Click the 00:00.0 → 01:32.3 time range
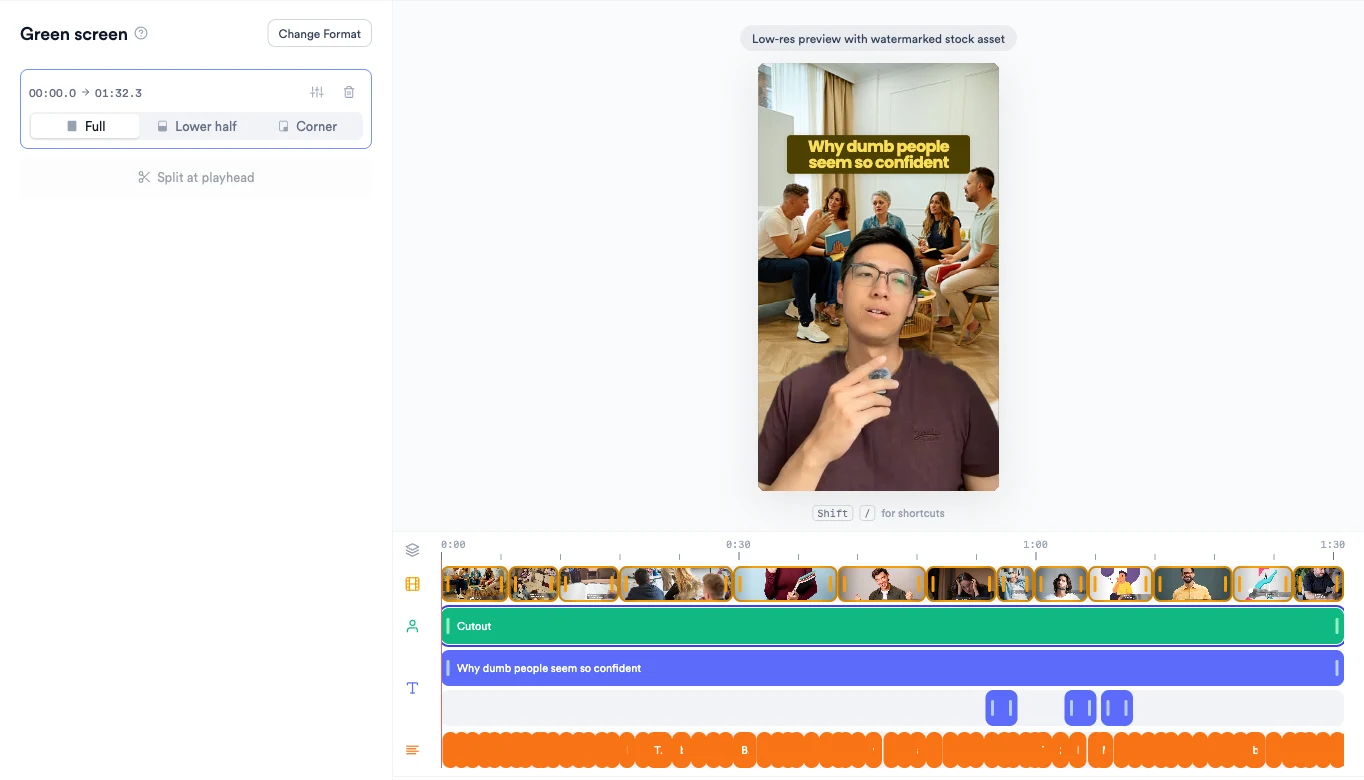The height and width of the screenshot is (780, 1364). coord(85,93)
